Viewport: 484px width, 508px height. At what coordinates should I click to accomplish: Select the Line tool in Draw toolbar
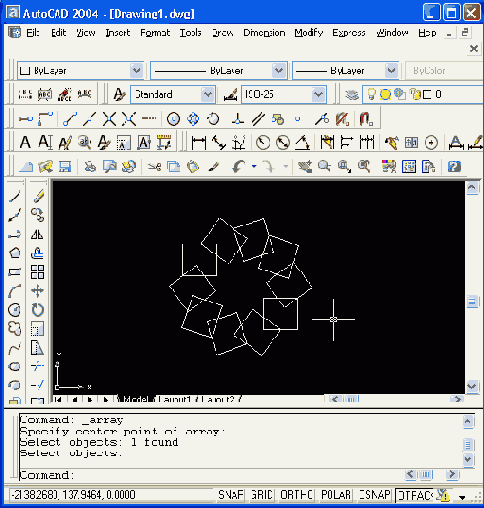point(14,196)
